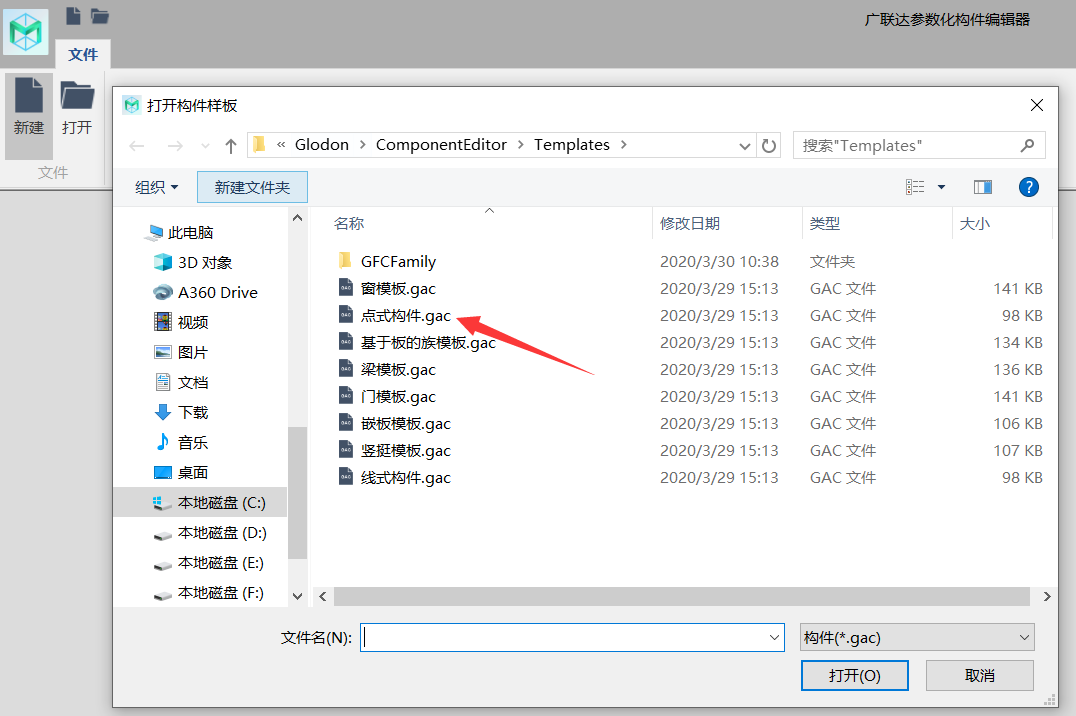
Task: Select 3D 对象 in the sidebar
Action: coord(193,262)
